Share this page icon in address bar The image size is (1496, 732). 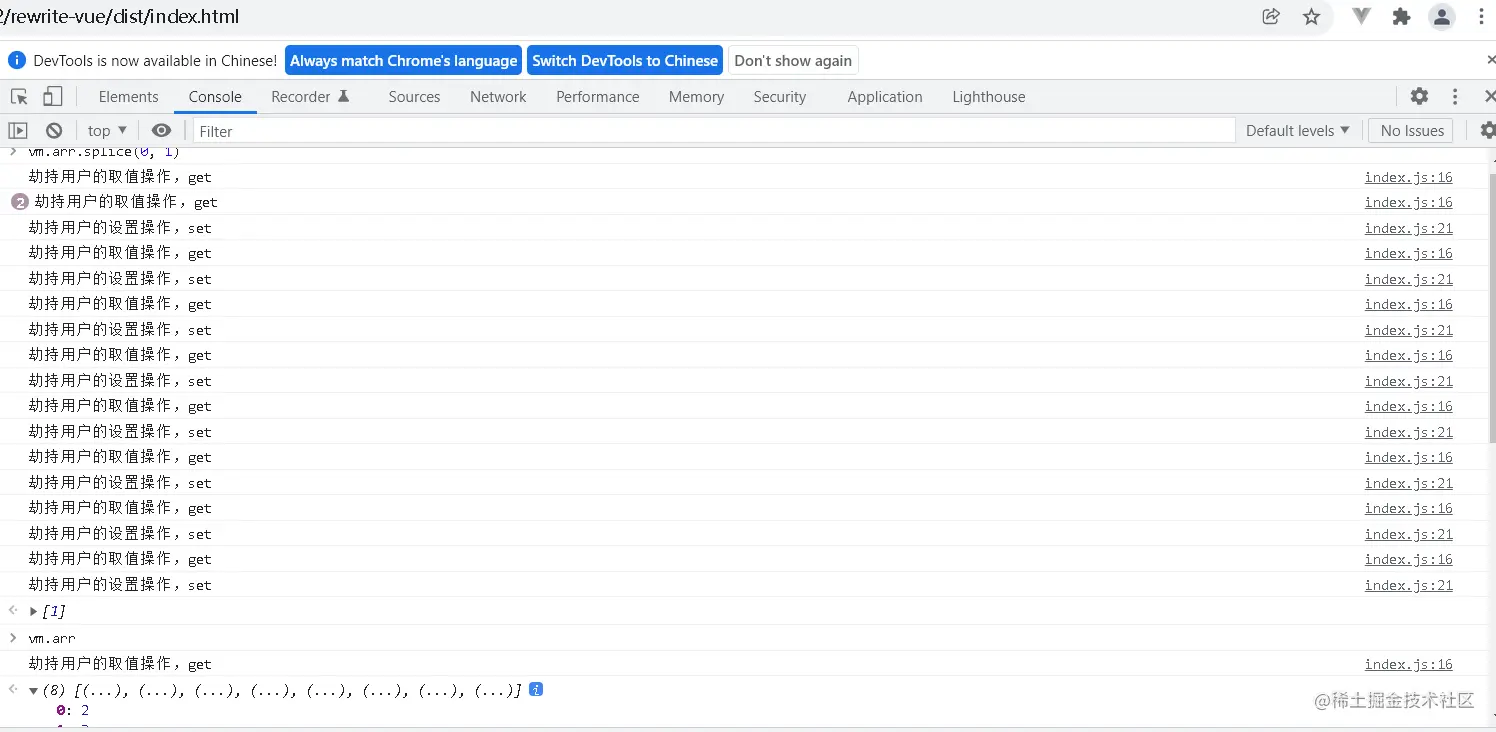(x=1271, y=16)
